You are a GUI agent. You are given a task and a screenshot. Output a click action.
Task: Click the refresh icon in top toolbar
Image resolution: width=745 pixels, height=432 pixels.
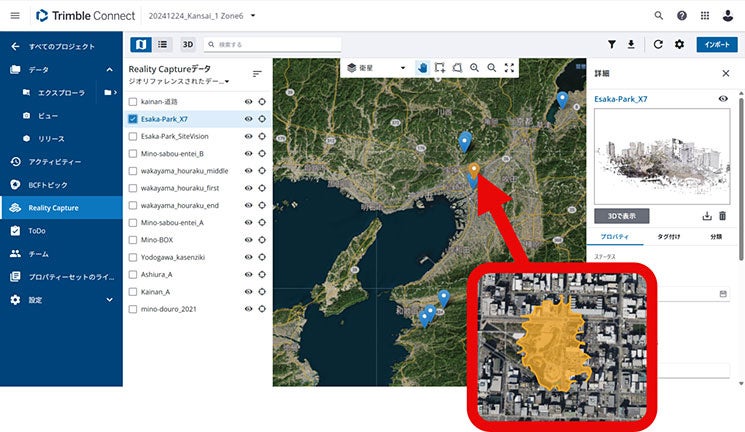(658, 45)
